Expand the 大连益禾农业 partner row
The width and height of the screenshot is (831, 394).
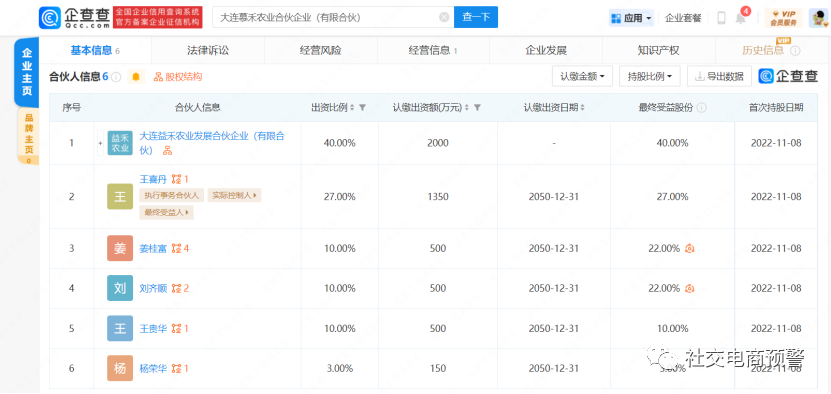click(100, 143)
